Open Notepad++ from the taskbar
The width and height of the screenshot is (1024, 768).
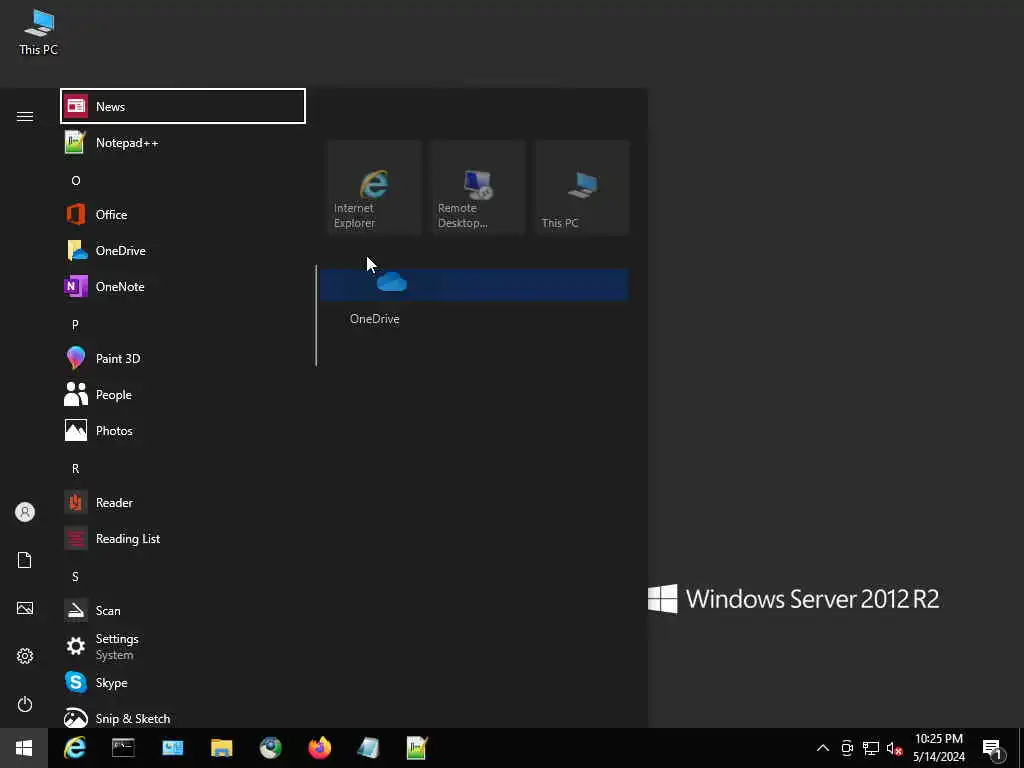click(417, 748)
